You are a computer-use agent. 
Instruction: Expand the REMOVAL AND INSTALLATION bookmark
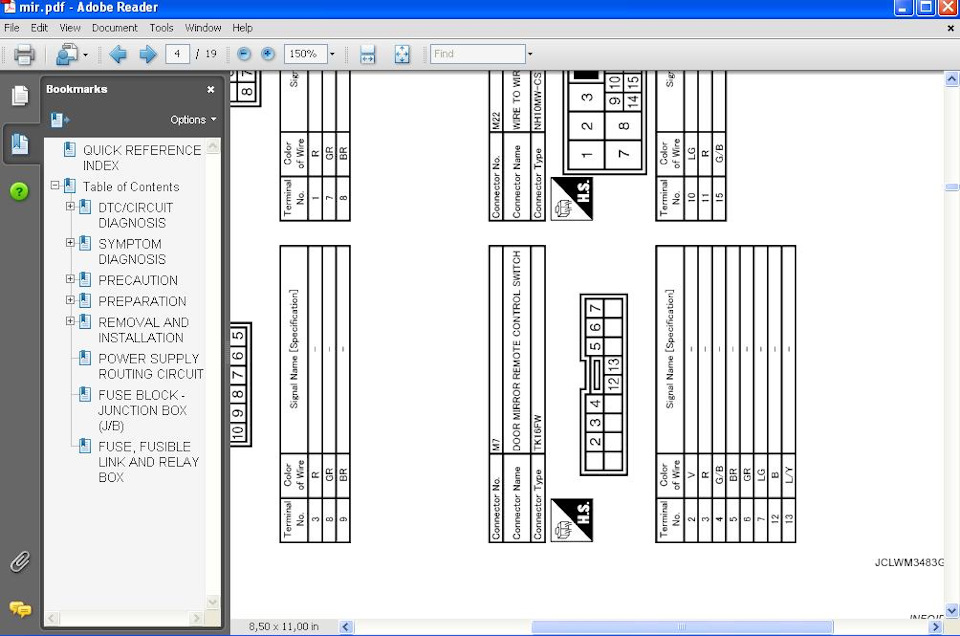pos(70,321)
